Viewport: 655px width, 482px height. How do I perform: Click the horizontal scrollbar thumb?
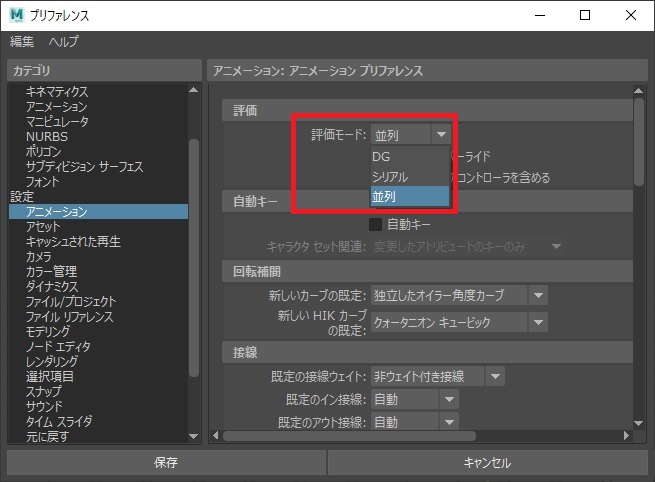(350, 436)
